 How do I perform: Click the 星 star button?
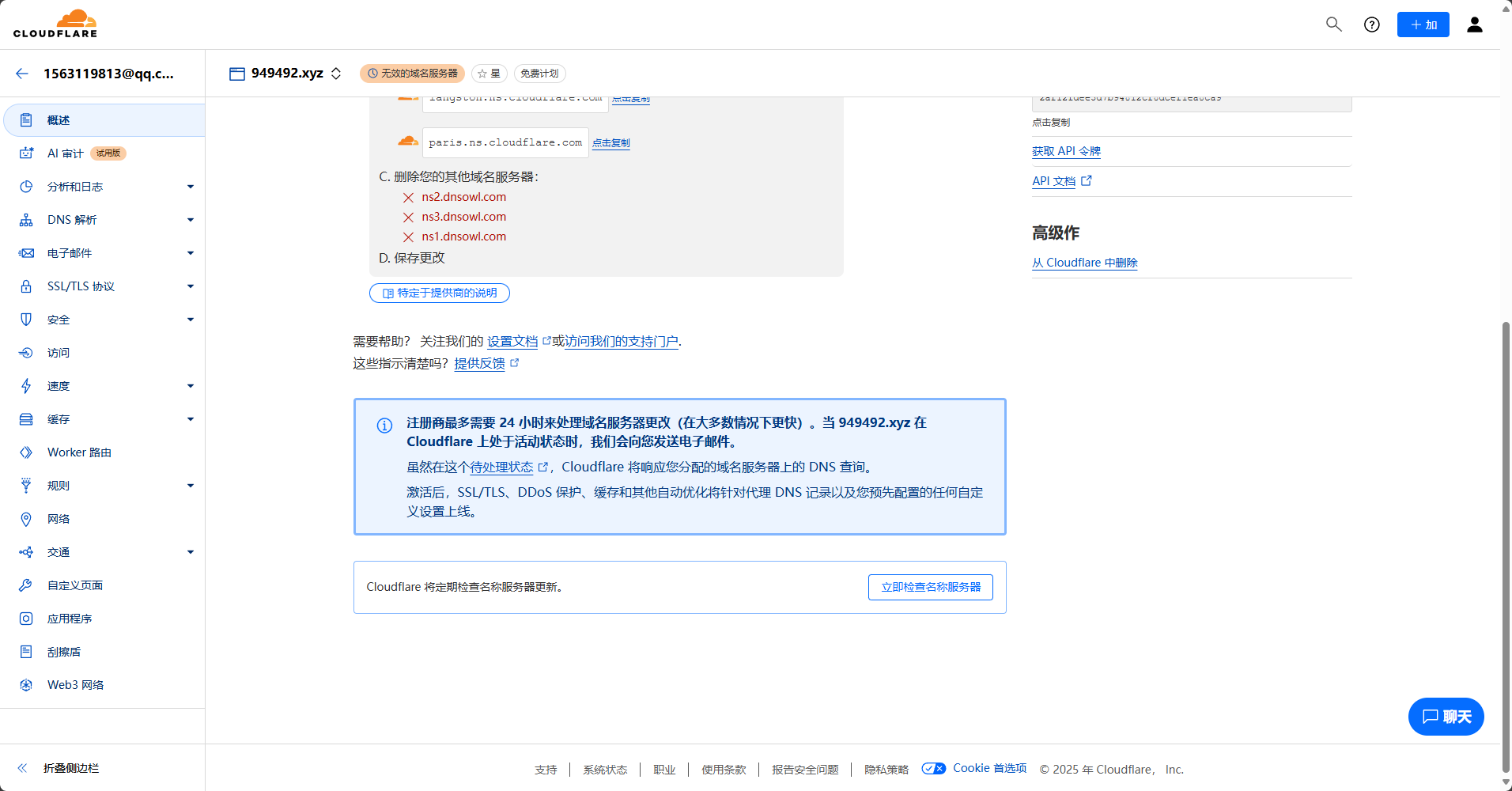(x=490, y=74)
